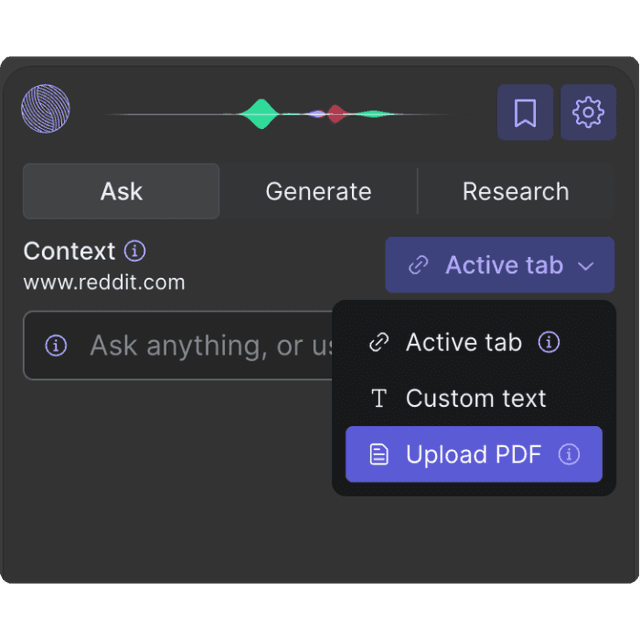Collapse the Active tab context dropdown
Viewport: 640px width, 640px height.
[500, 265]
